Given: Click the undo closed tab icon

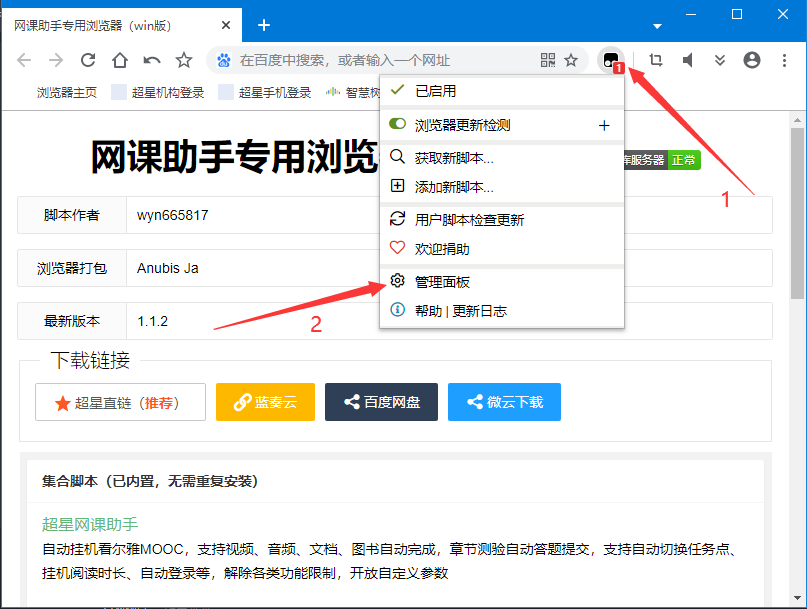Looking at the screenshot, I should [x=152, y=60].
